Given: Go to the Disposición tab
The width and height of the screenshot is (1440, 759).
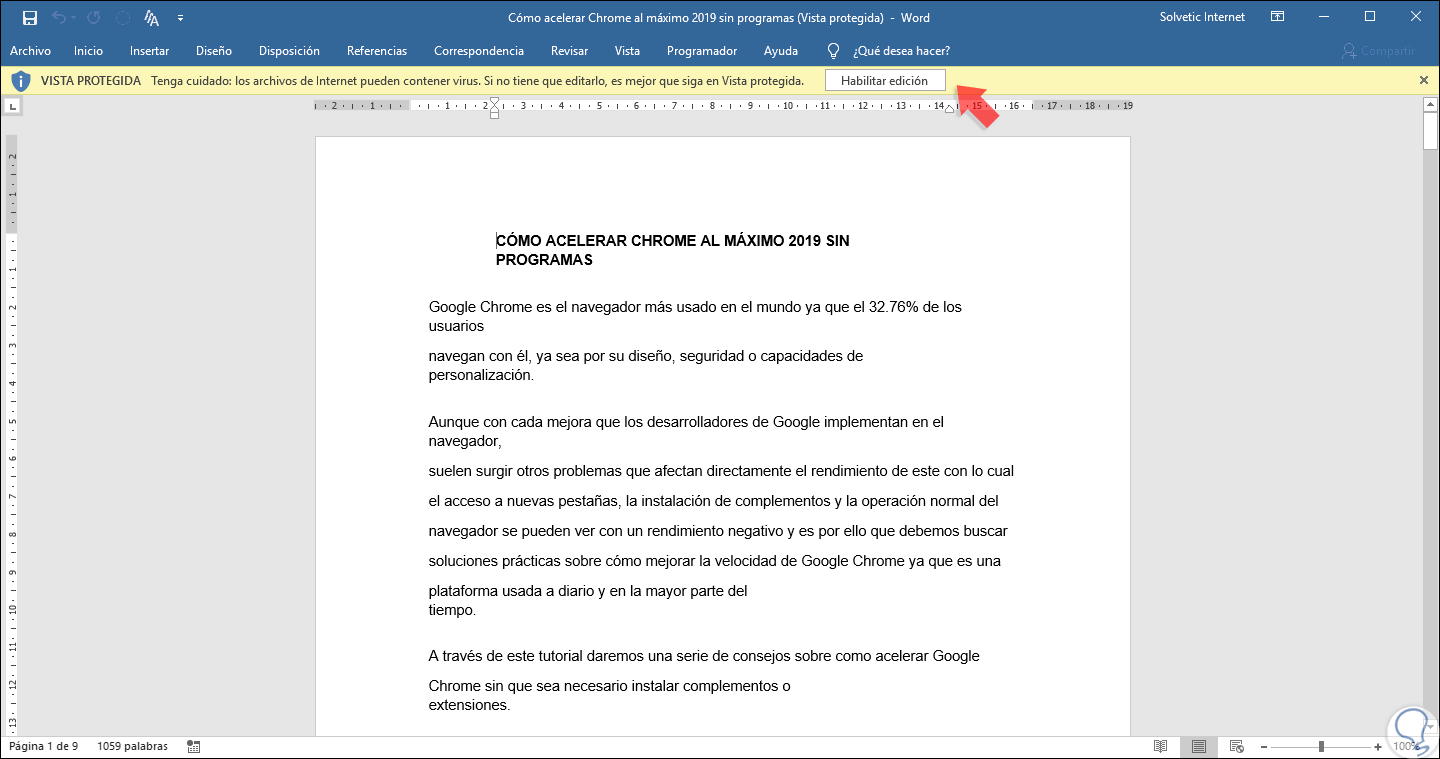Looking at the screenshot, I should [x=289, y=51].
